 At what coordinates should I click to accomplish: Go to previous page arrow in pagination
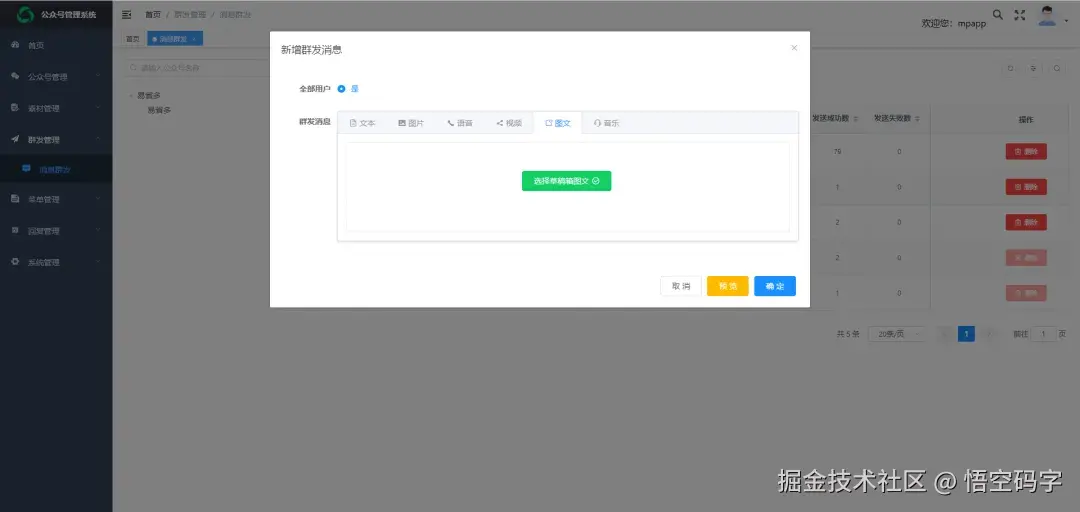[x=944, y=334]
